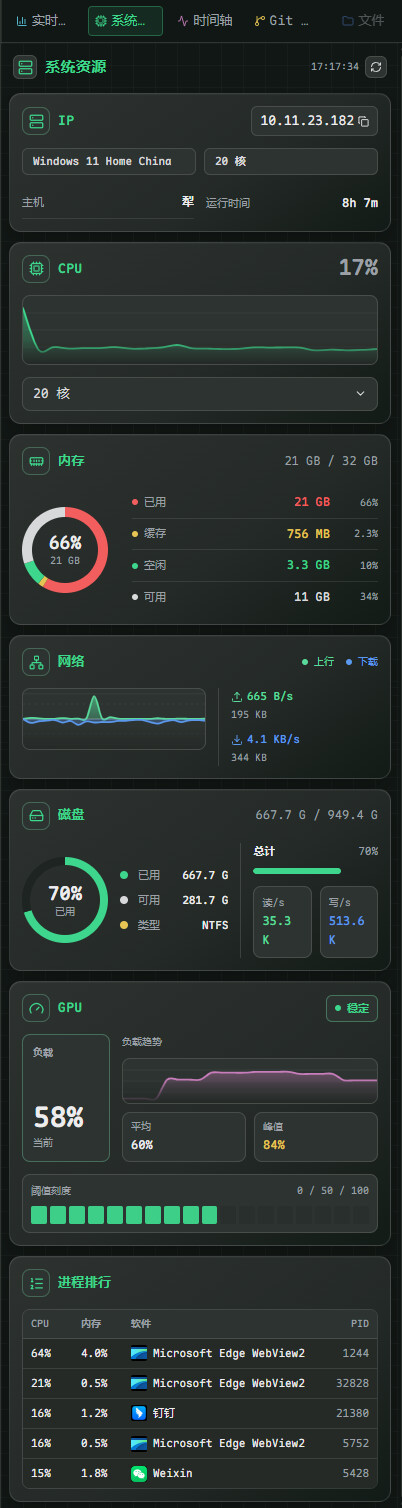
Task: Toggle the download legend in network card
Action: pos(362,662)
